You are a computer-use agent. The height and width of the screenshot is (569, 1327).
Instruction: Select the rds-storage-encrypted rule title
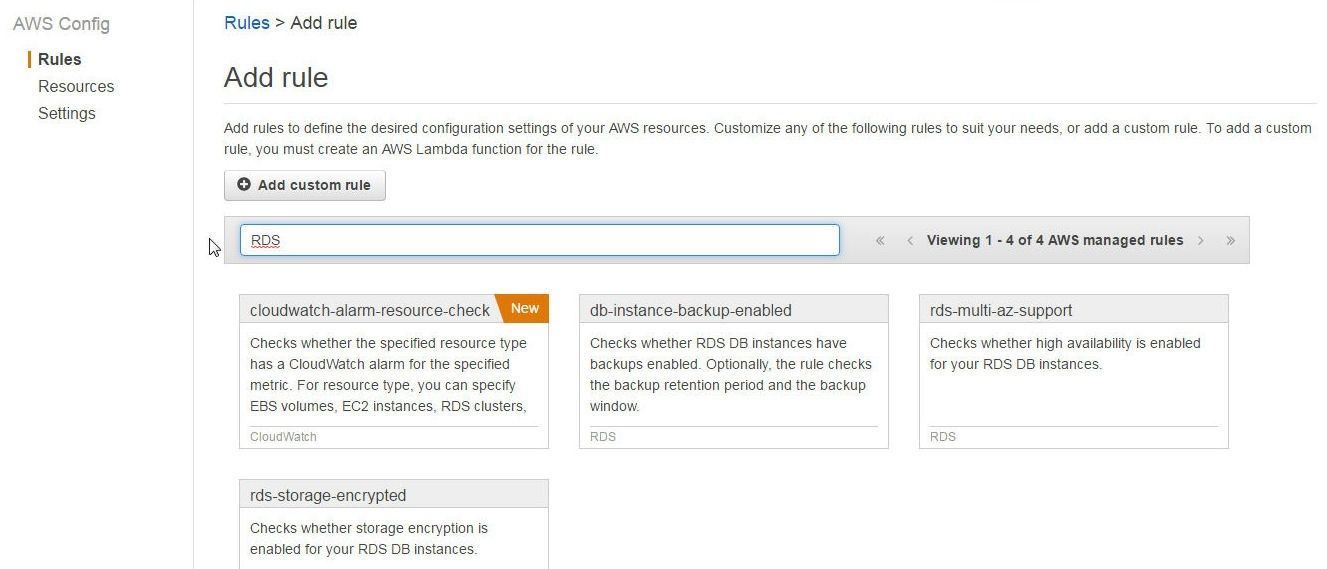pos(328,495)
